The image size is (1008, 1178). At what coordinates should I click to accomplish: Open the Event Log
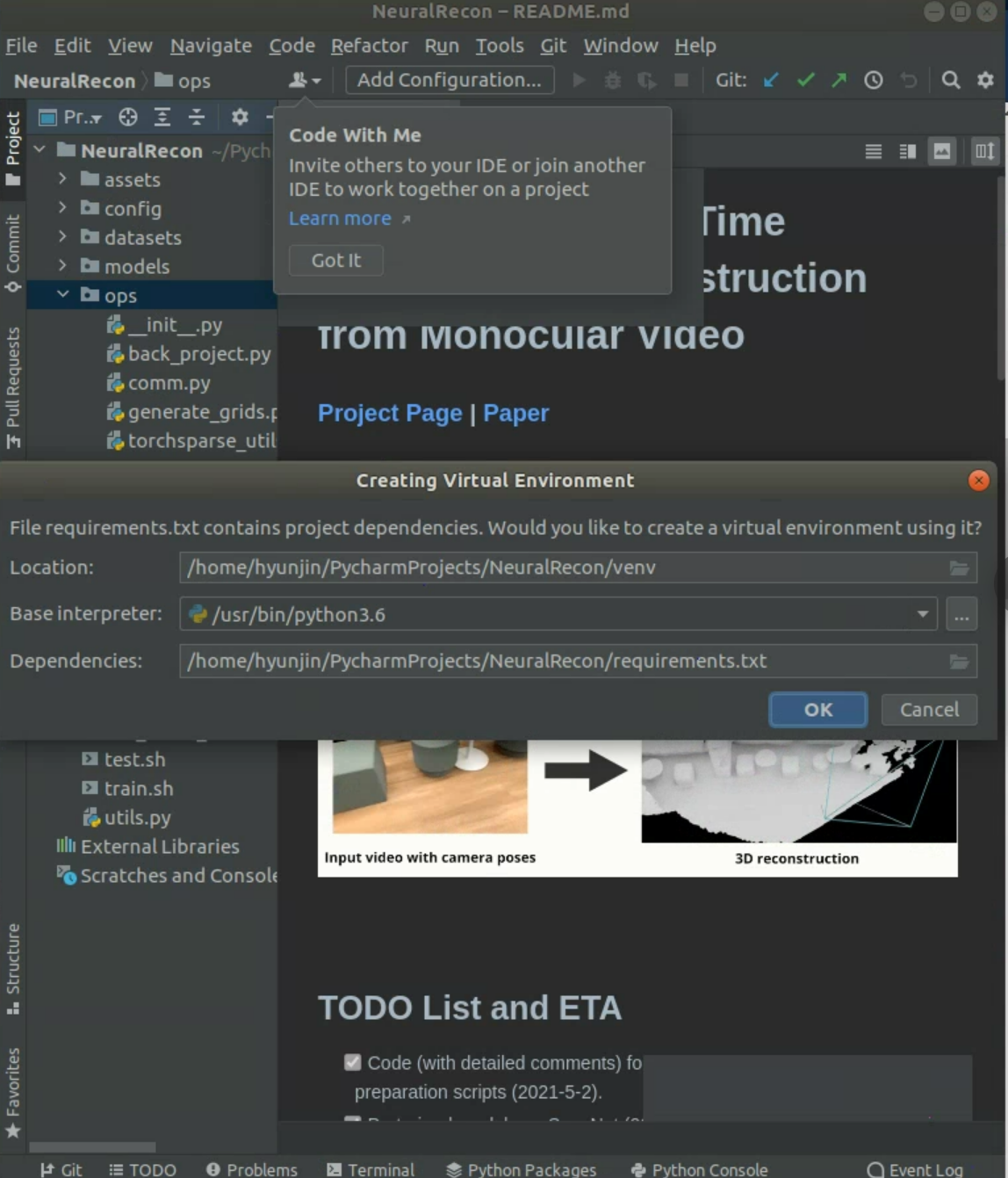pyautogui.click(x=915, y=1169)
